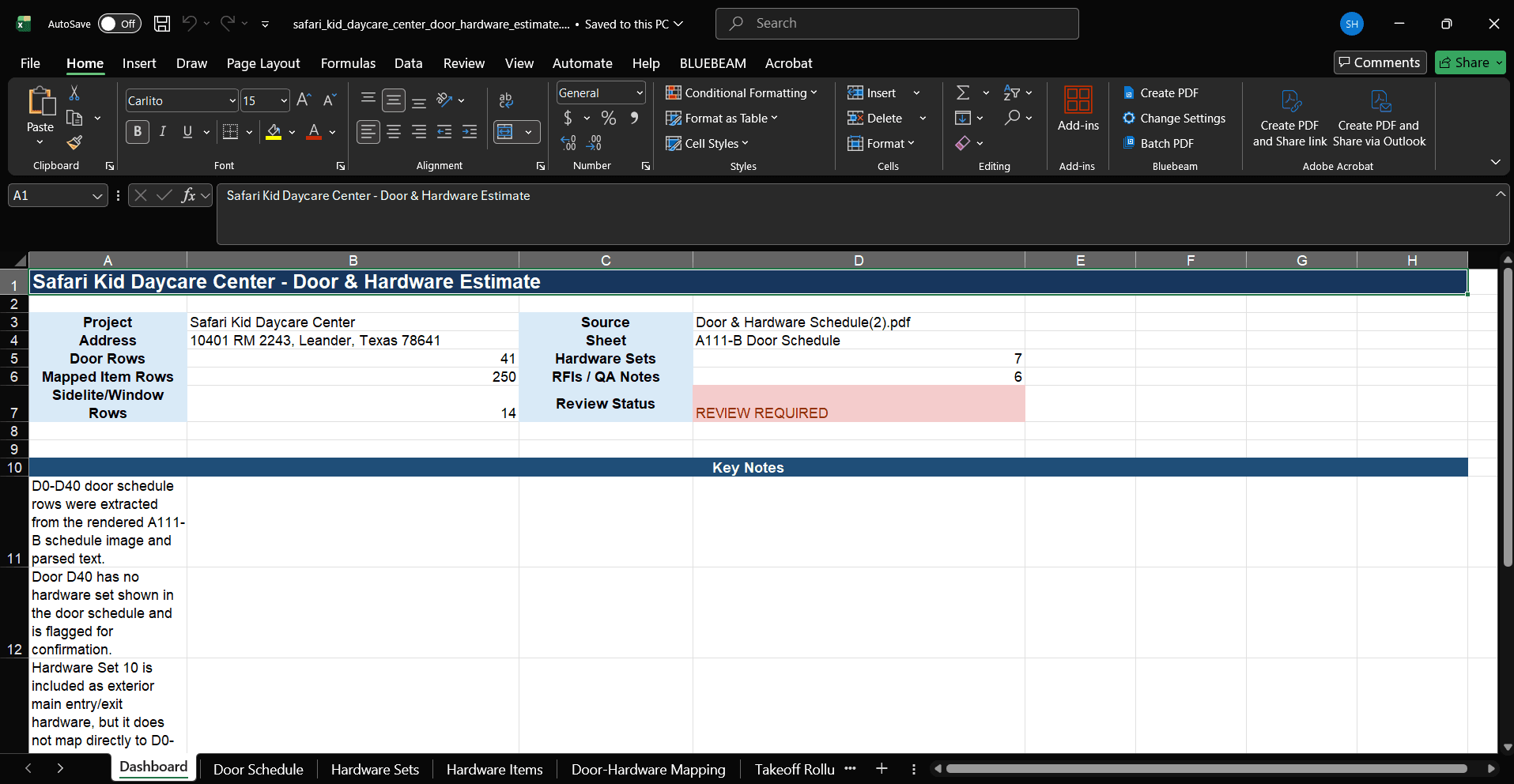Click the Comma Style icon
The height and width of the screenshot is (784, 1514).
(634, 118)
